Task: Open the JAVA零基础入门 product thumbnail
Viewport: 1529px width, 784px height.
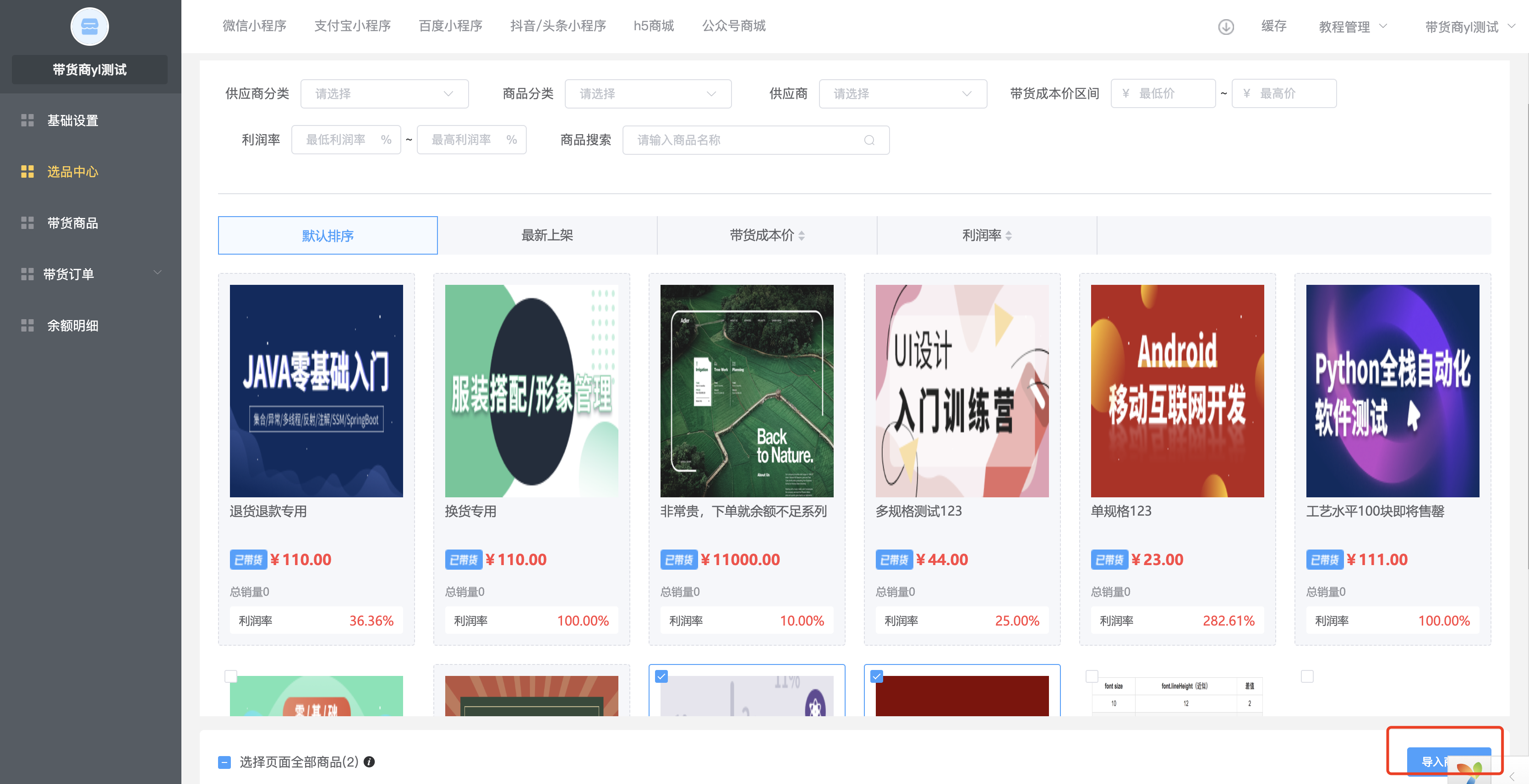Action: coord(316,391)
